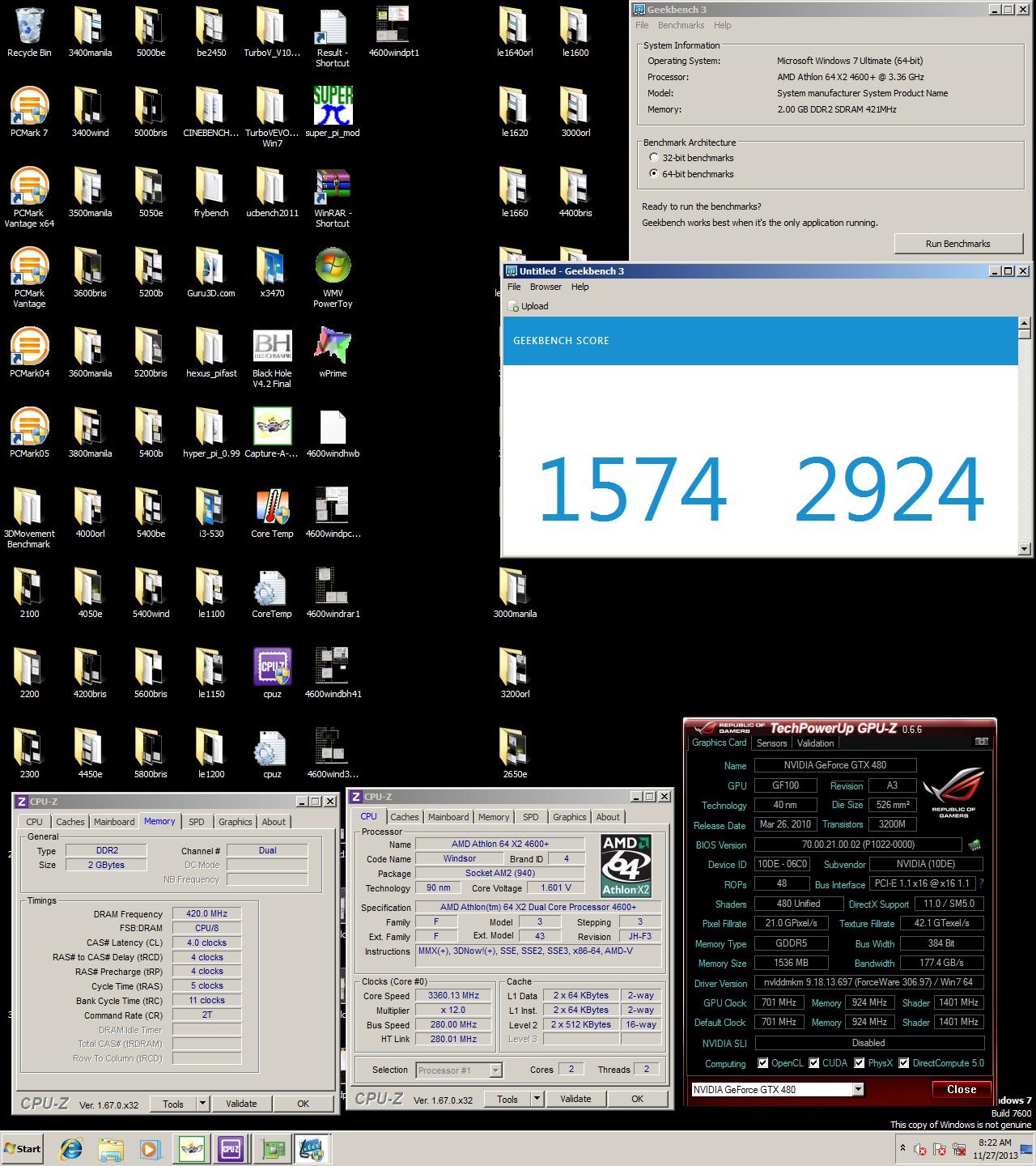This screenshot has height=1166, width=1036.
Task: Click the Geekbench score 1574
Action: click(632, 490)
